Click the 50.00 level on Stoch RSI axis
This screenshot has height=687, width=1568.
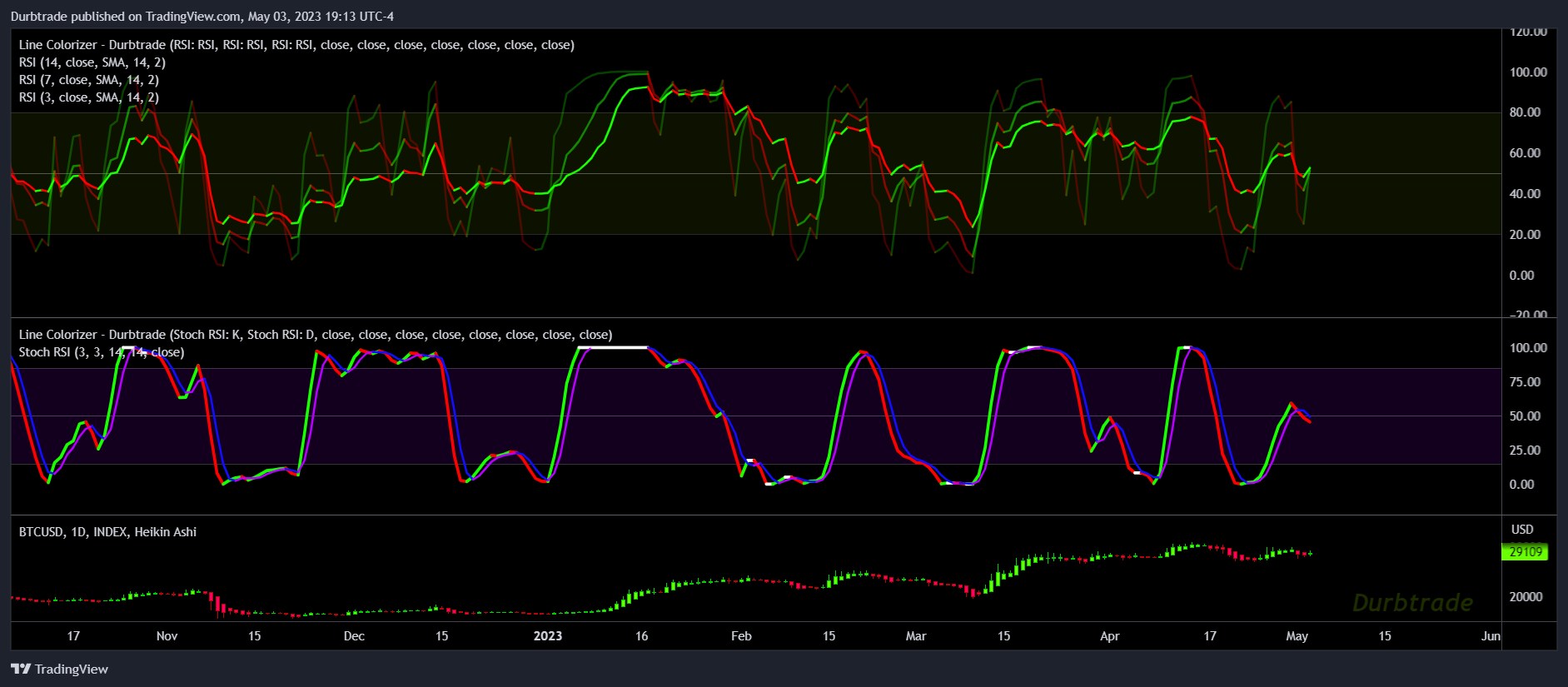pos(1525,416)
